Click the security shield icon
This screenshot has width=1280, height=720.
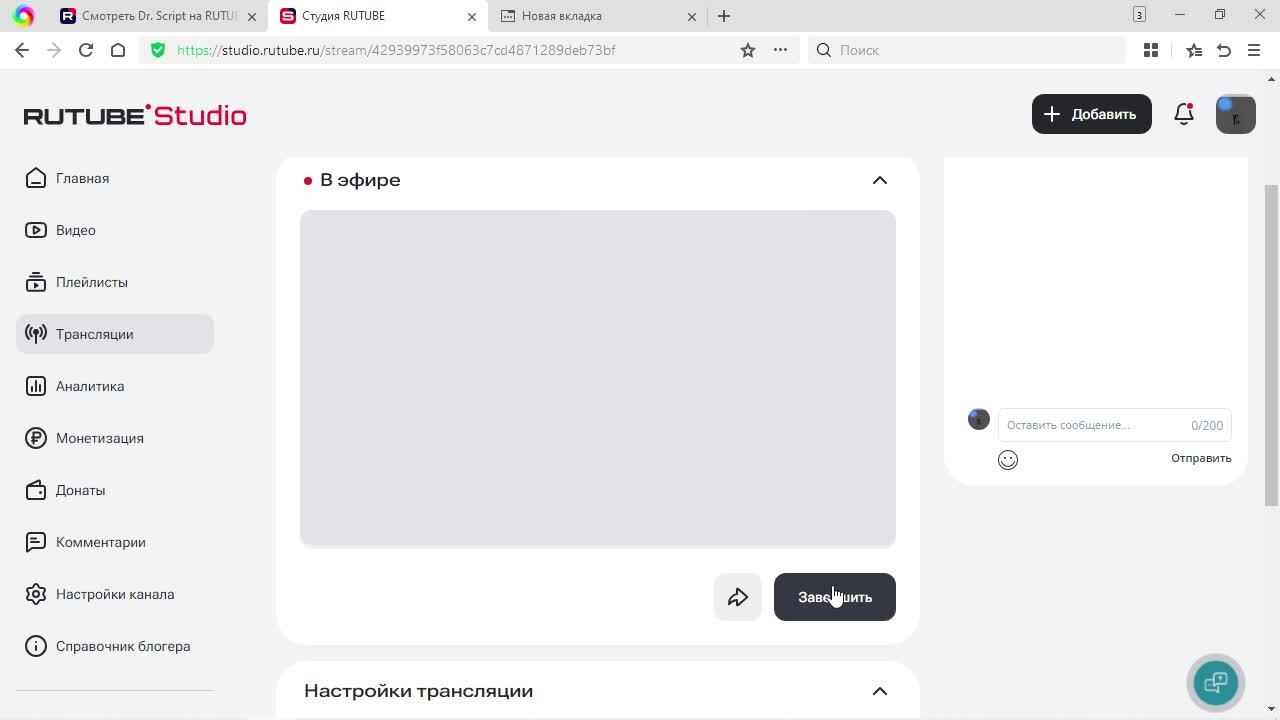point(158,50)
